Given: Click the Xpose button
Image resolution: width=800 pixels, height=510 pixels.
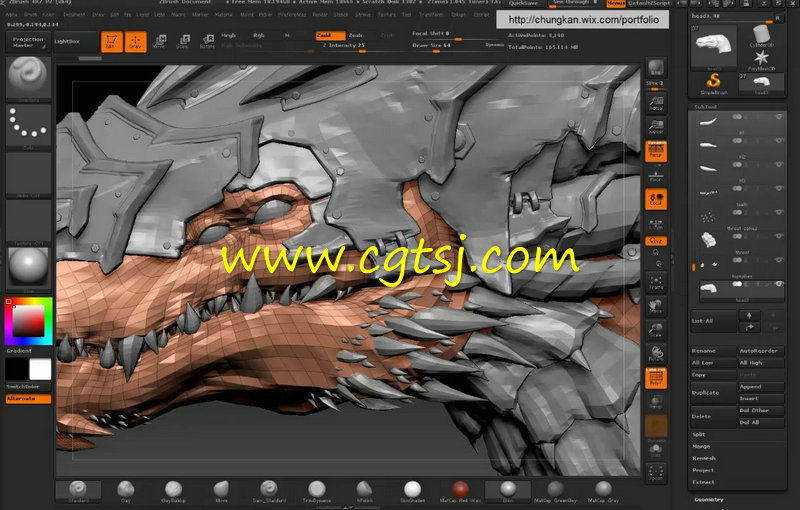Looking at the screenshot, I should pyautogui.click(x=656, y=473).
